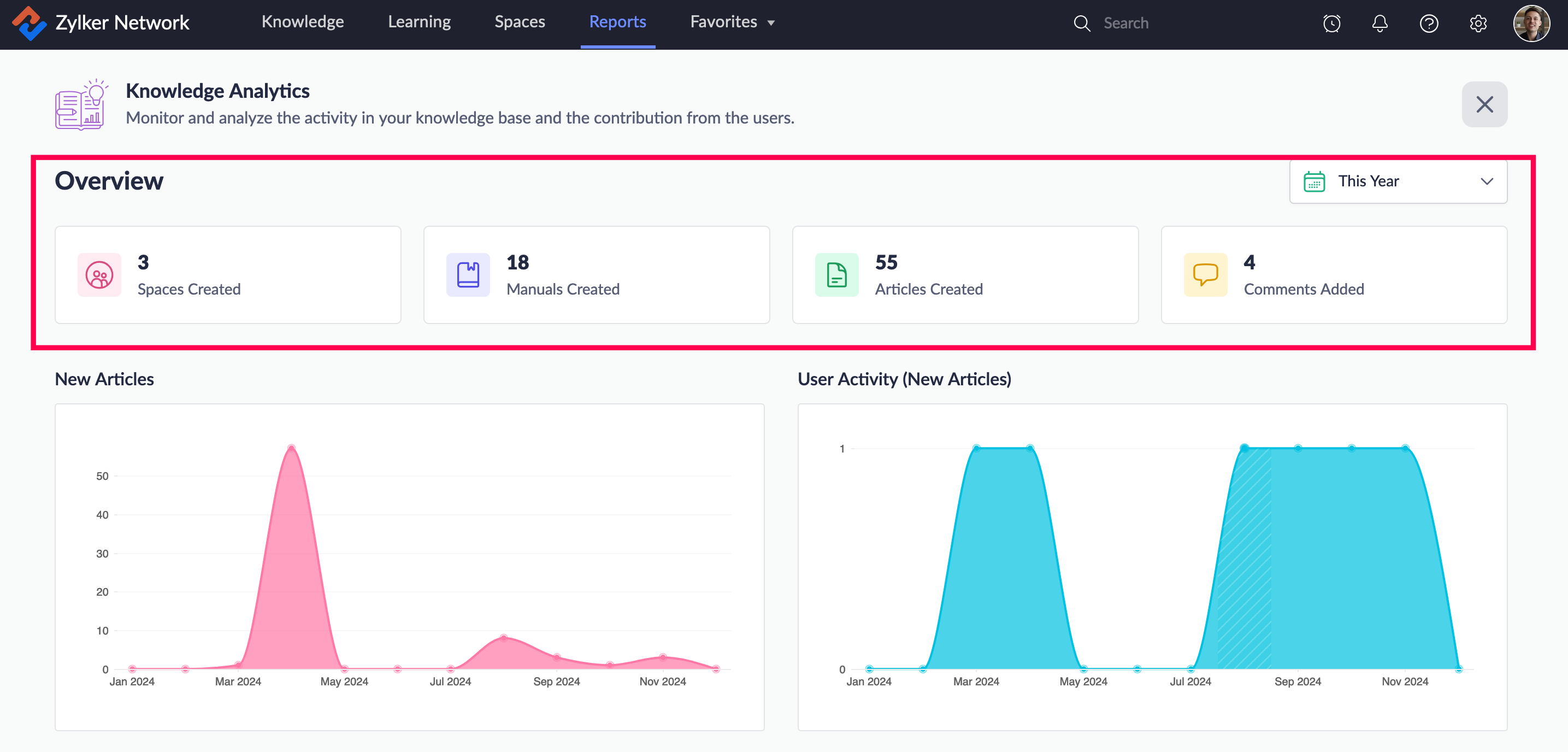The image size is (1568, 752).
Task: Open the help question mark icon
Action: click(x=1429, y=23)
